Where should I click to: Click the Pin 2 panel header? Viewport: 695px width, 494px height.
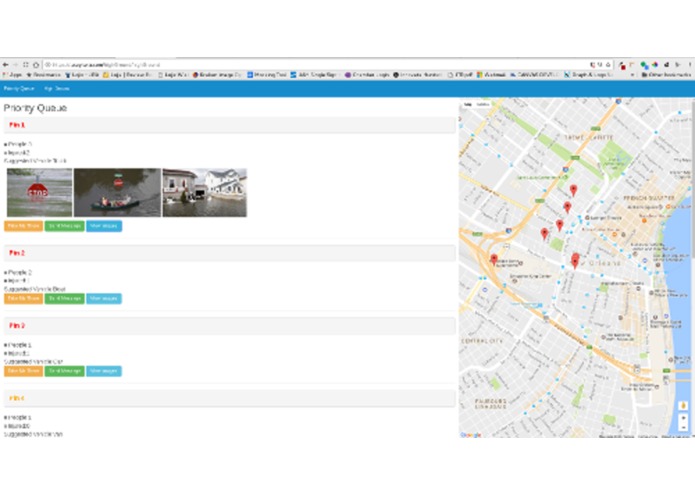click(230, 253)
